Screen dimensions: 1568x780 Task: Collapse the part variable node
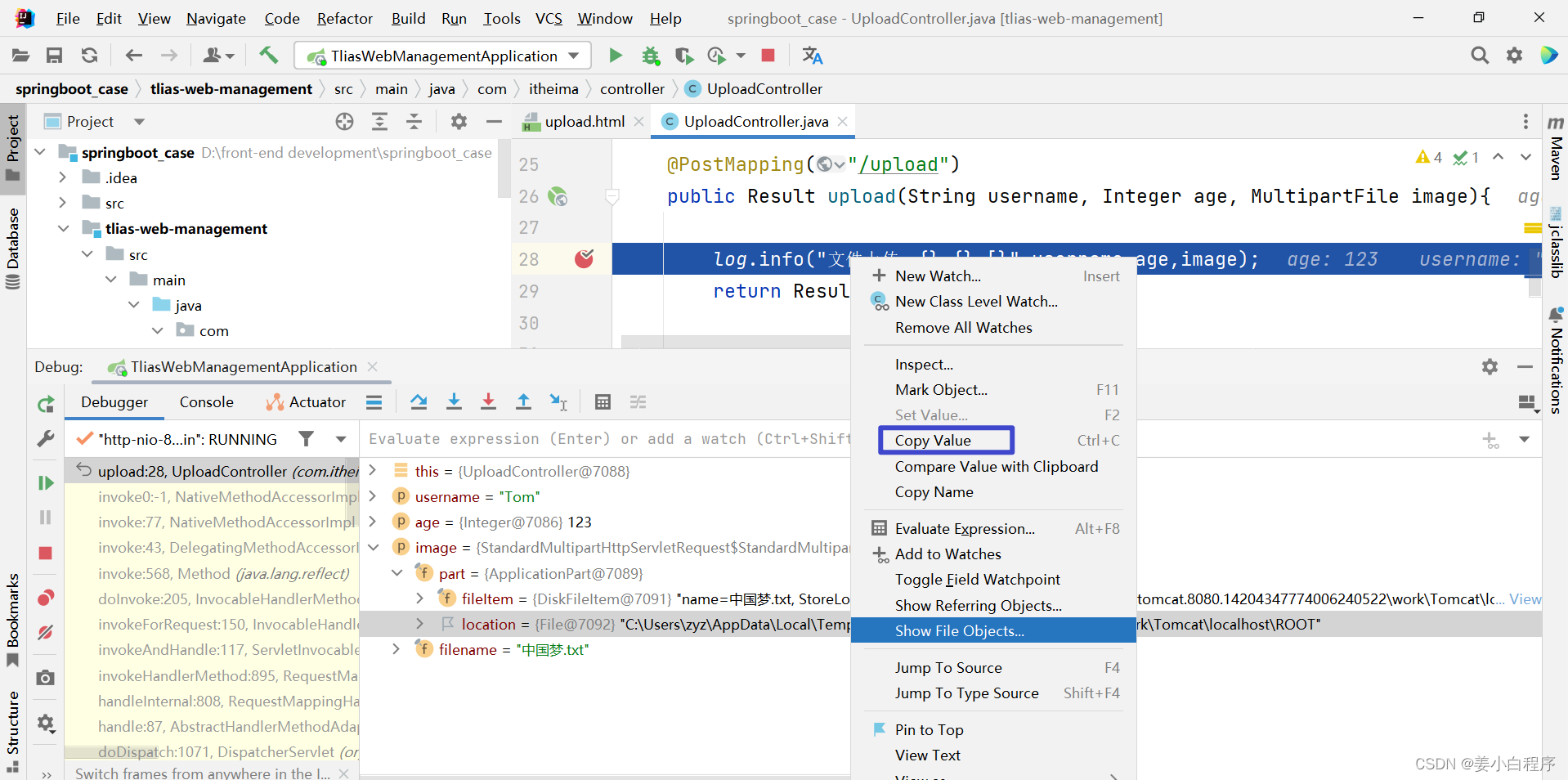coord(397,573)
